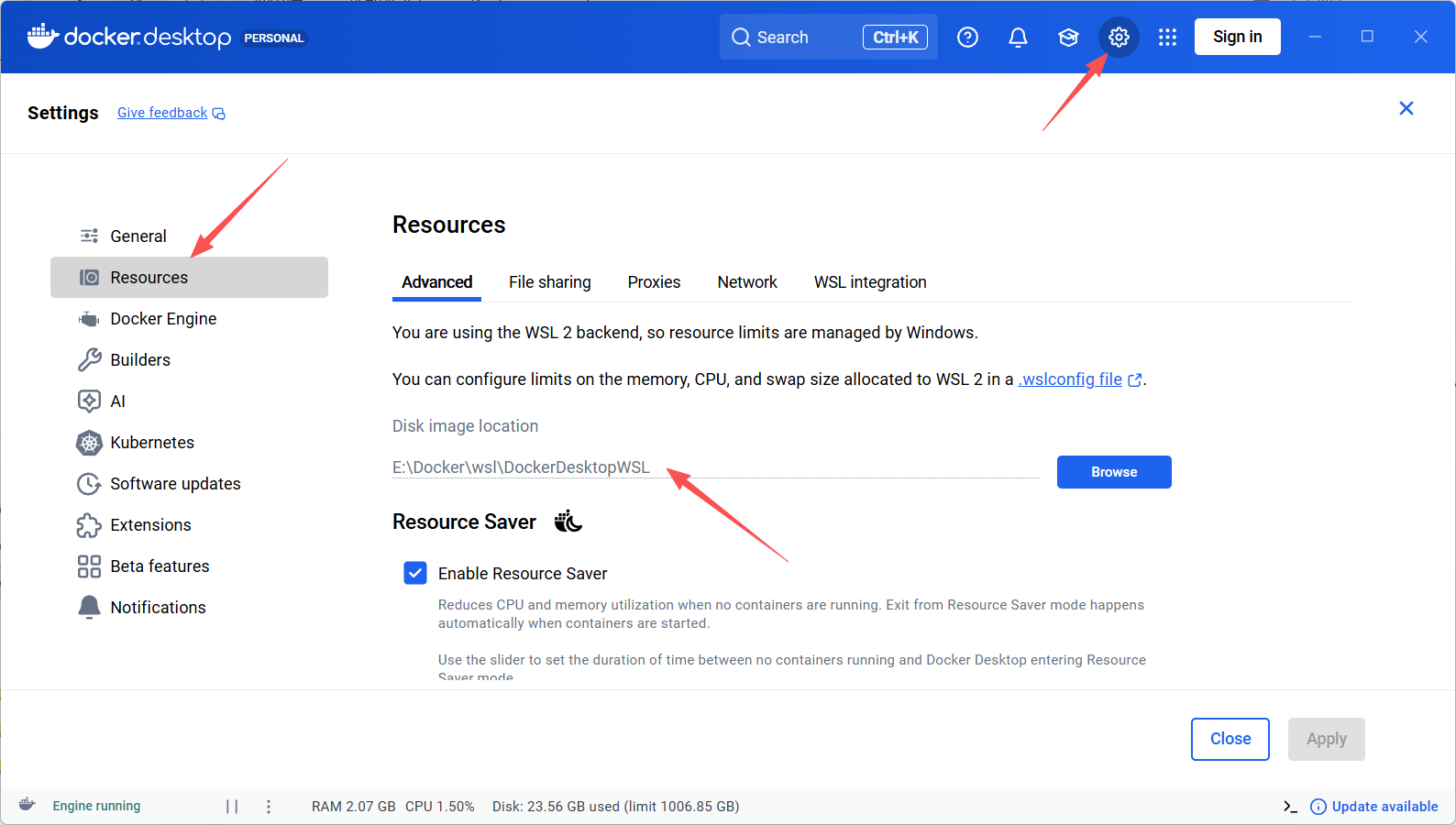Viewport: 1456px width, 825px height.
Task: Click the Disk 23.56 GB used status
Action: (x=616, y=807)
